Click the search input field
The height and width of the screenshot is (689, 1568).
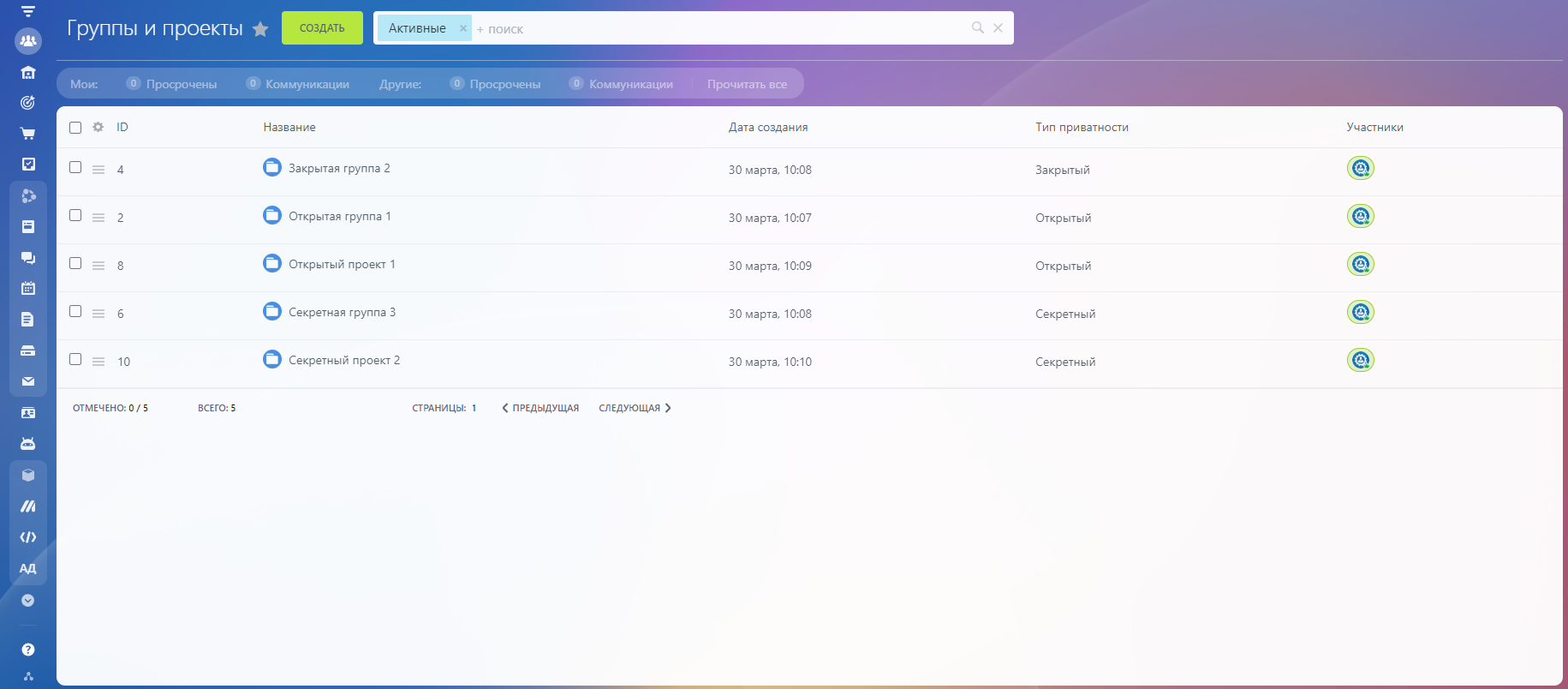(719, 29)
